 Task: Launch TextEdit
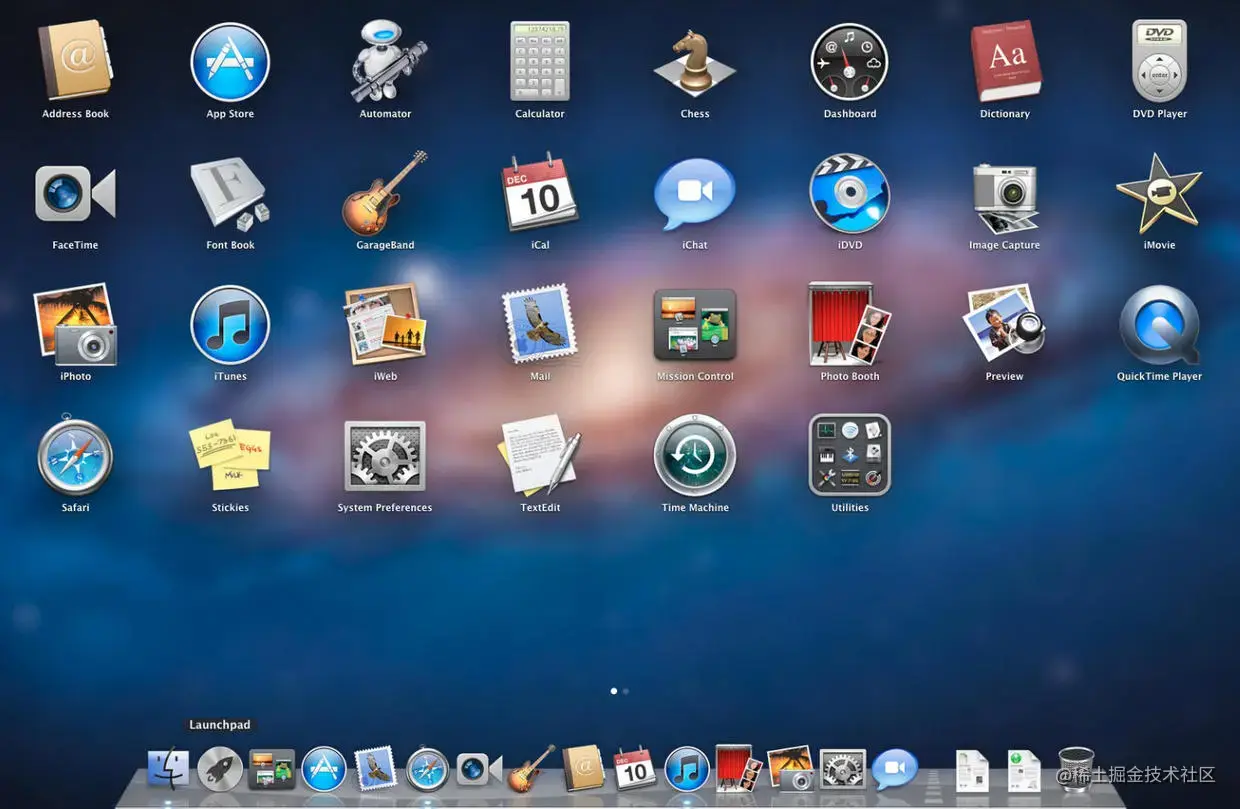pos(540,456)
